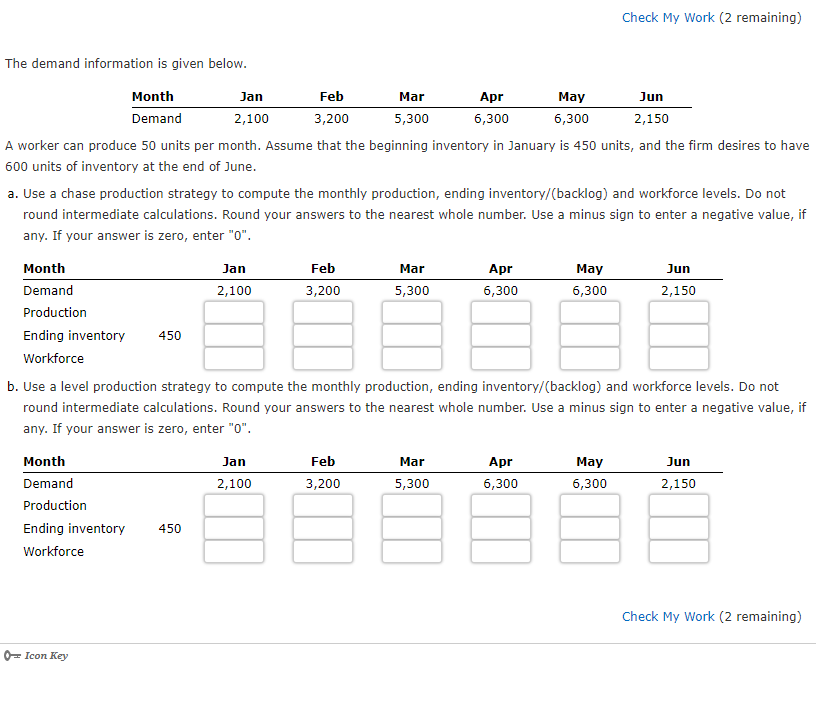This screenshot has height=709, width=816.
Task: Click June Workforce field in part a
Action: [x=678, y=358]
